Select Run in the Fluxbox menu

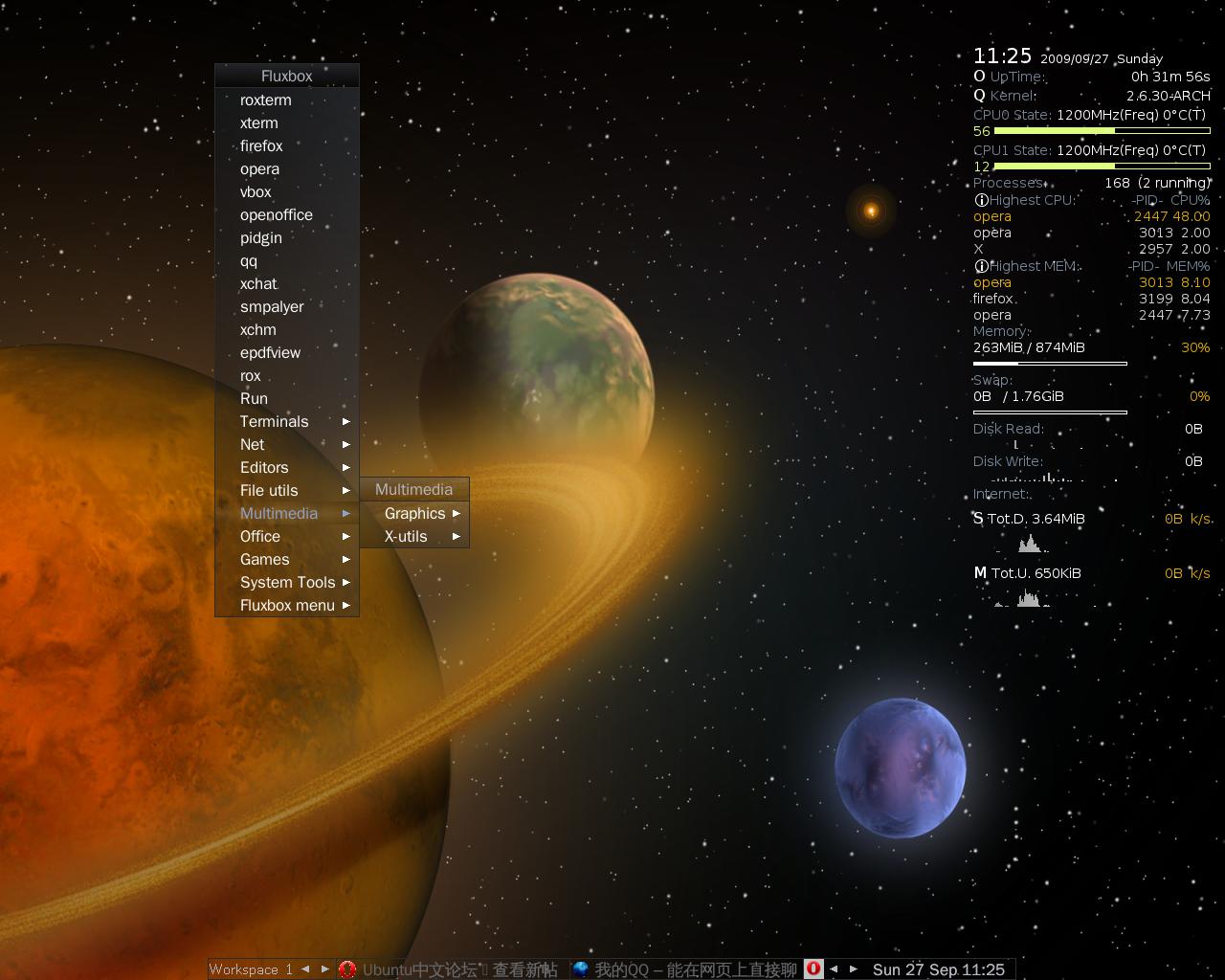[287, 398]
